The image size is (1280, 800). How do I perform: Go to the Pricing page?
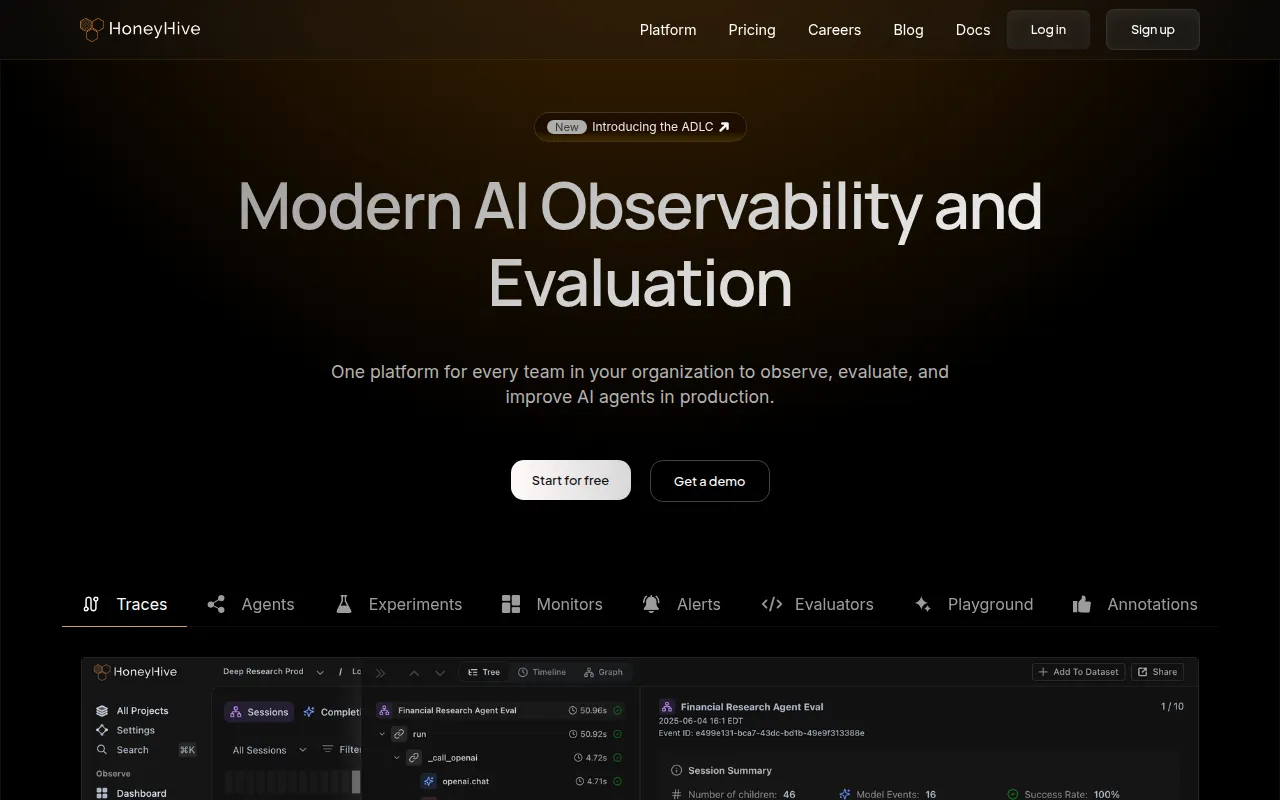(752, 30)
